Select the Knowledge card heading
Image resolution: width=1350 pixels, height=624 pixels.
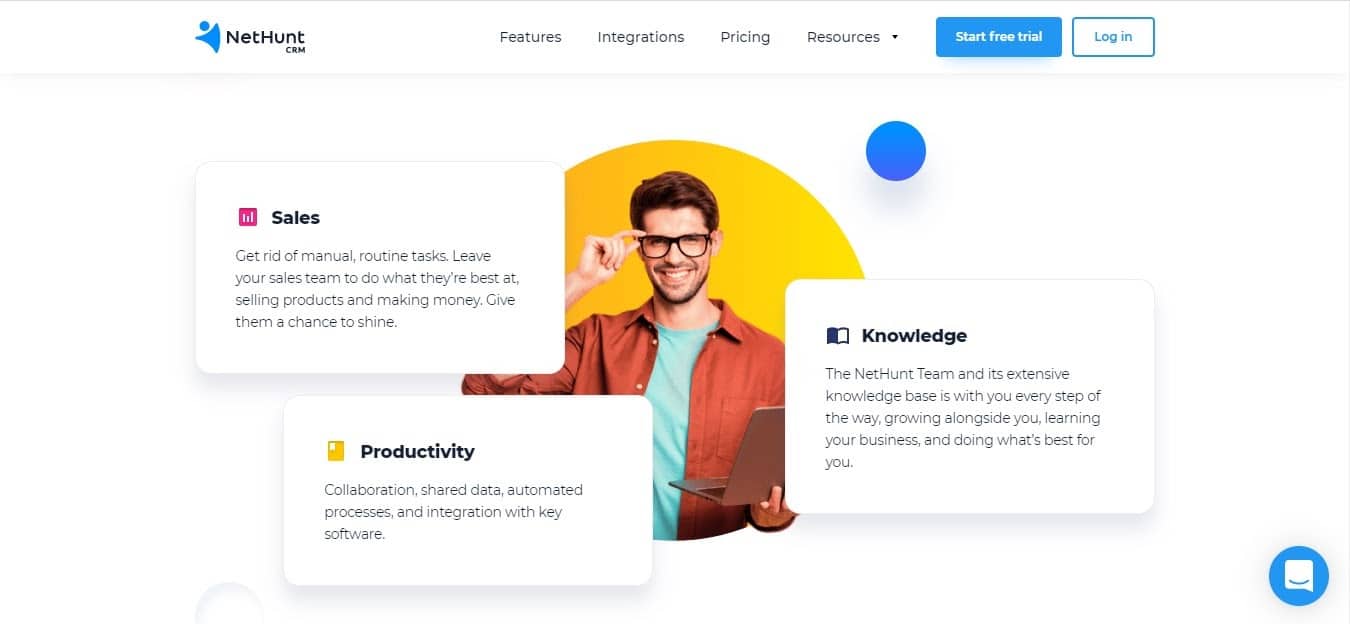(x=914, y=336)
